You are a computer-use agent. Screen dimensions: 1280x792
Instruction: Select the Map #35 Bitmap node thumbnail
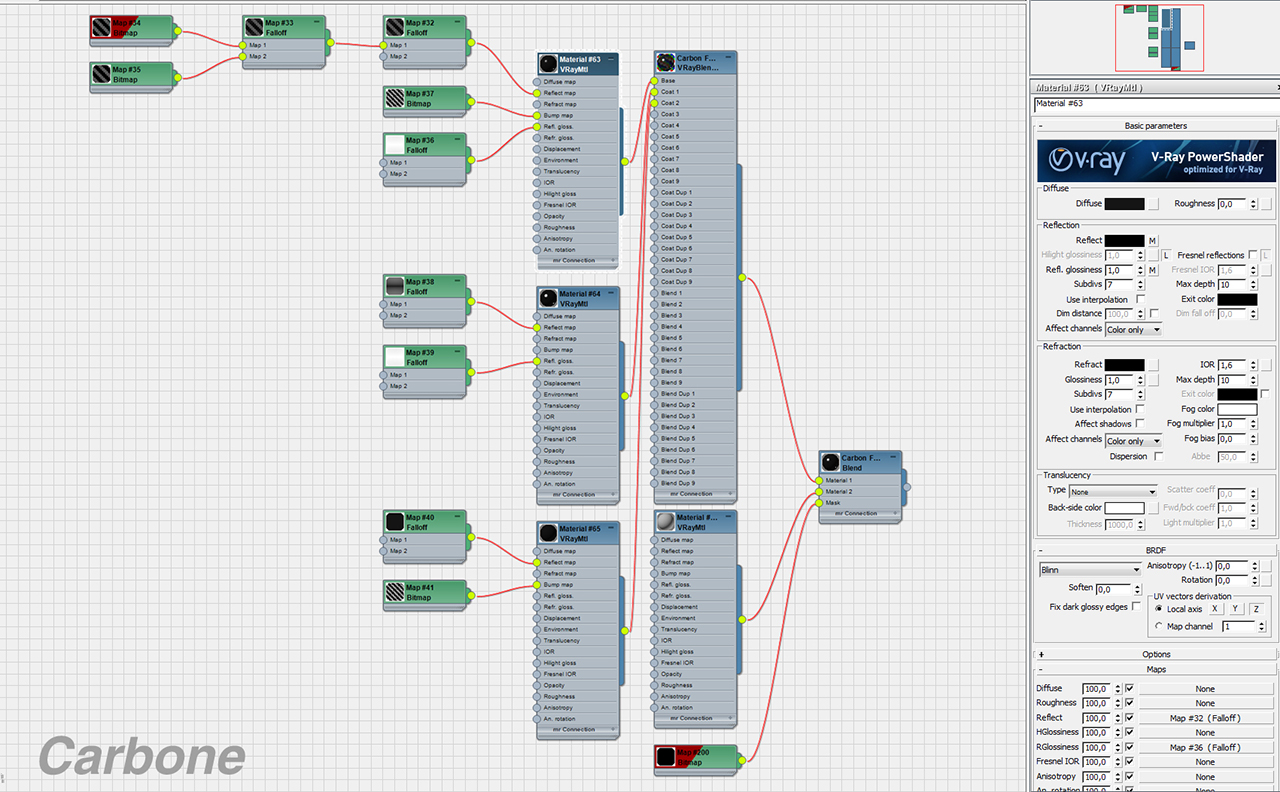[x=101, y=74]
